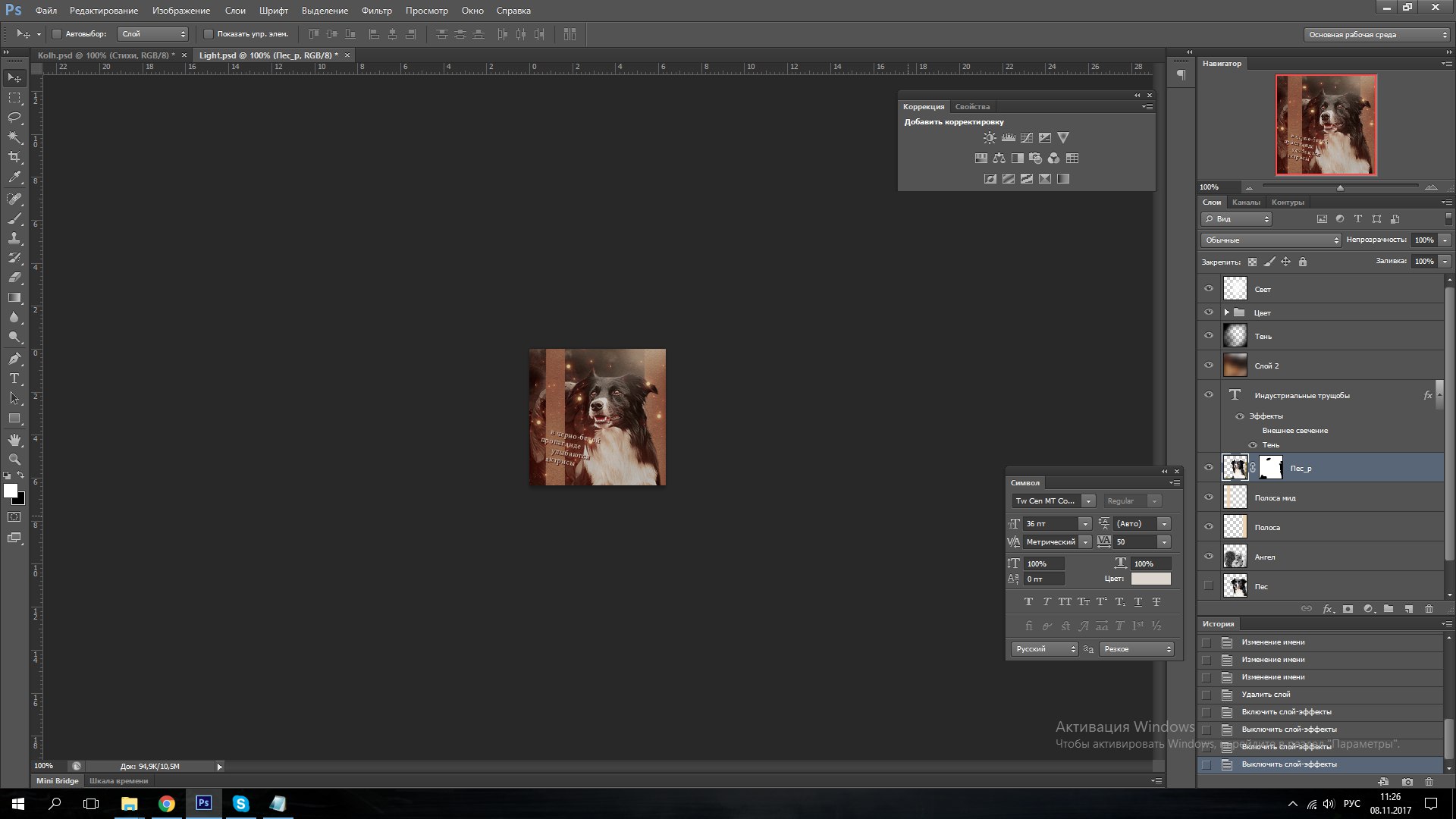The height and width of the screenshot is (819, 1456).
Task: Open the Русский language dropdown
Action: click(1044, 649)
